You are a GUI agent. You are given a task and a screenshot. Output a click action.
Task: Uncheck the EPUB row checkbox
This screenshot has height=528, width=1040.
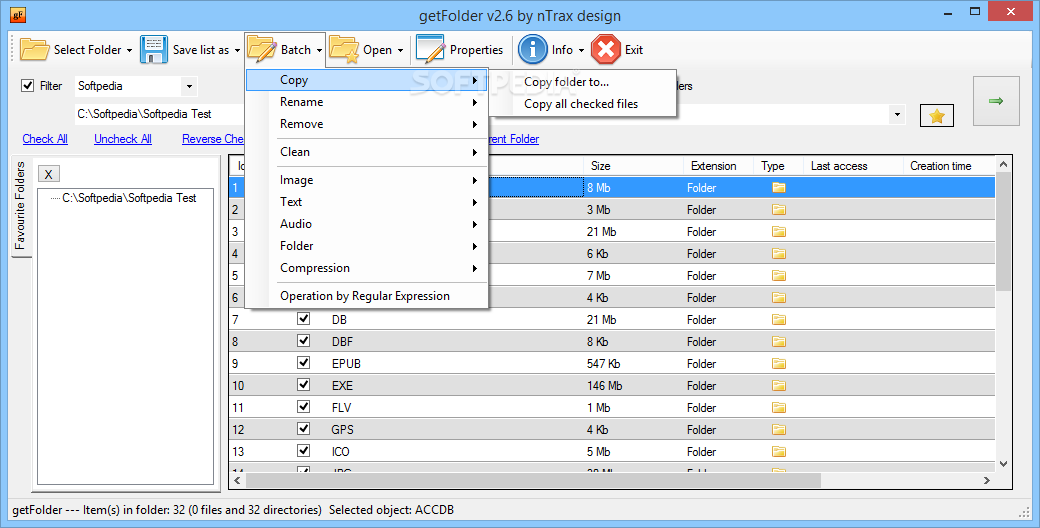click(x=304, y=363)
